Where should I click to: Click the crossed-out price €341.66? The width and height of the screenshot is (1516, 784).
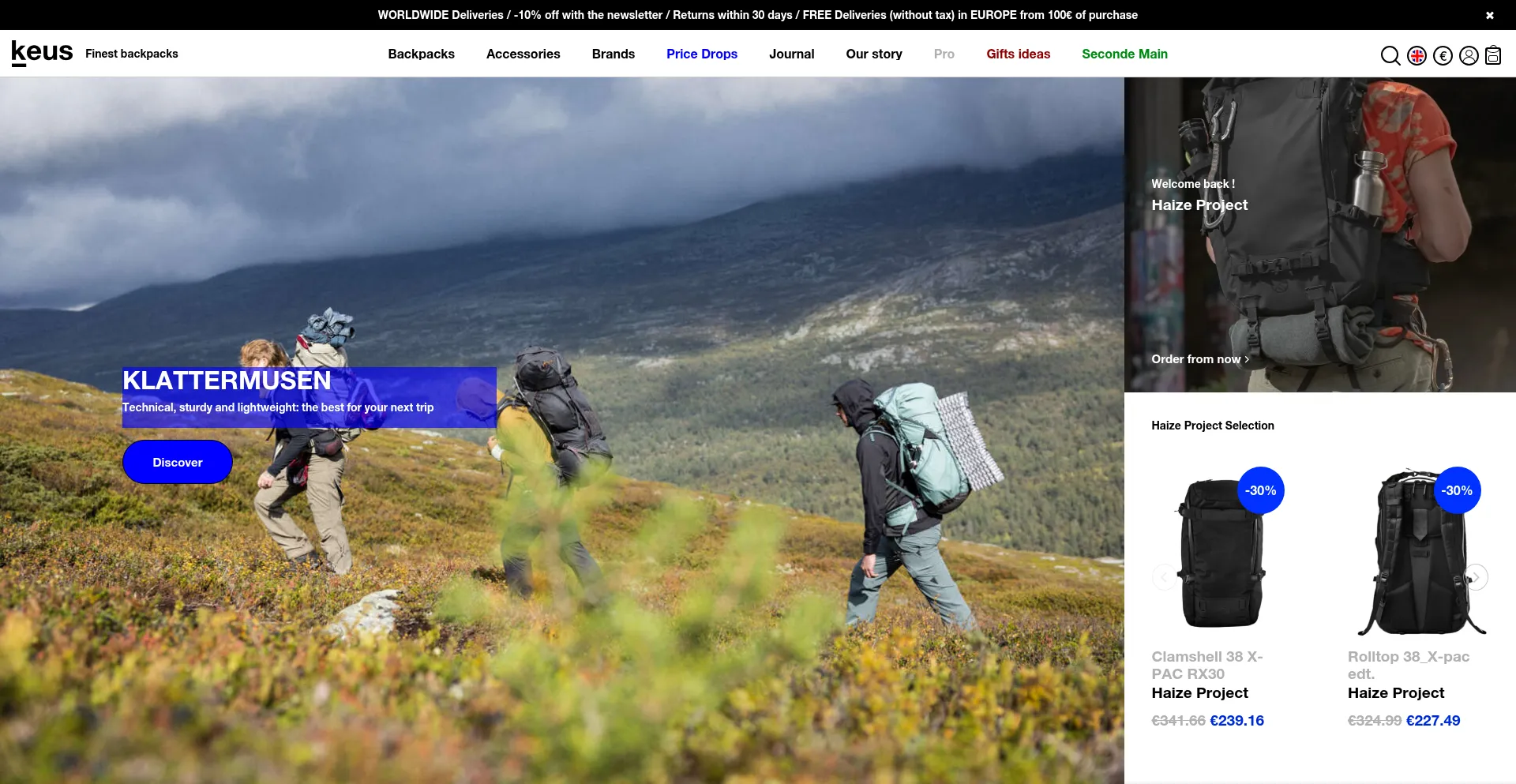pos(1178,721)
